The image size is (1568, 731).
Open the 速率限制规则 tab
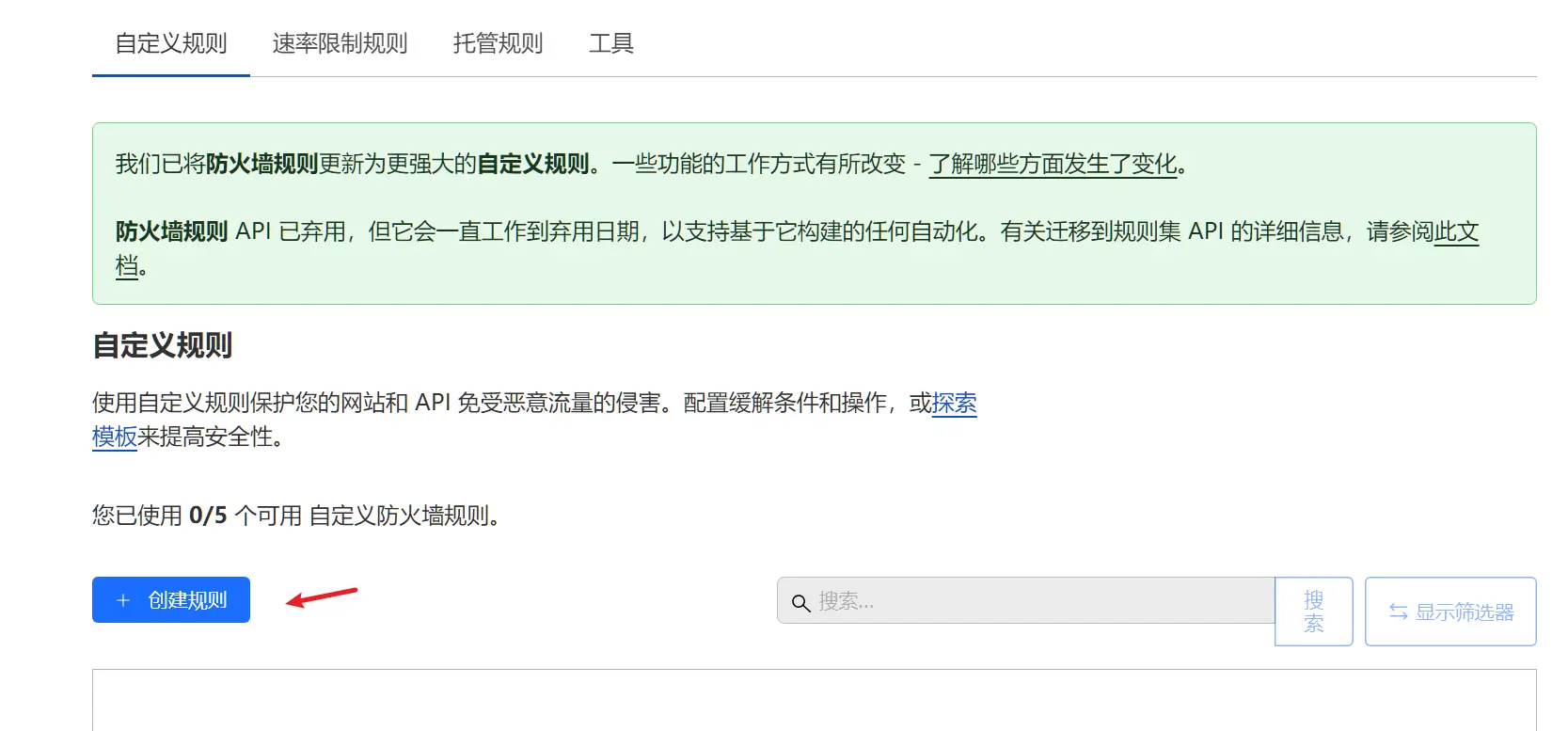340,43
